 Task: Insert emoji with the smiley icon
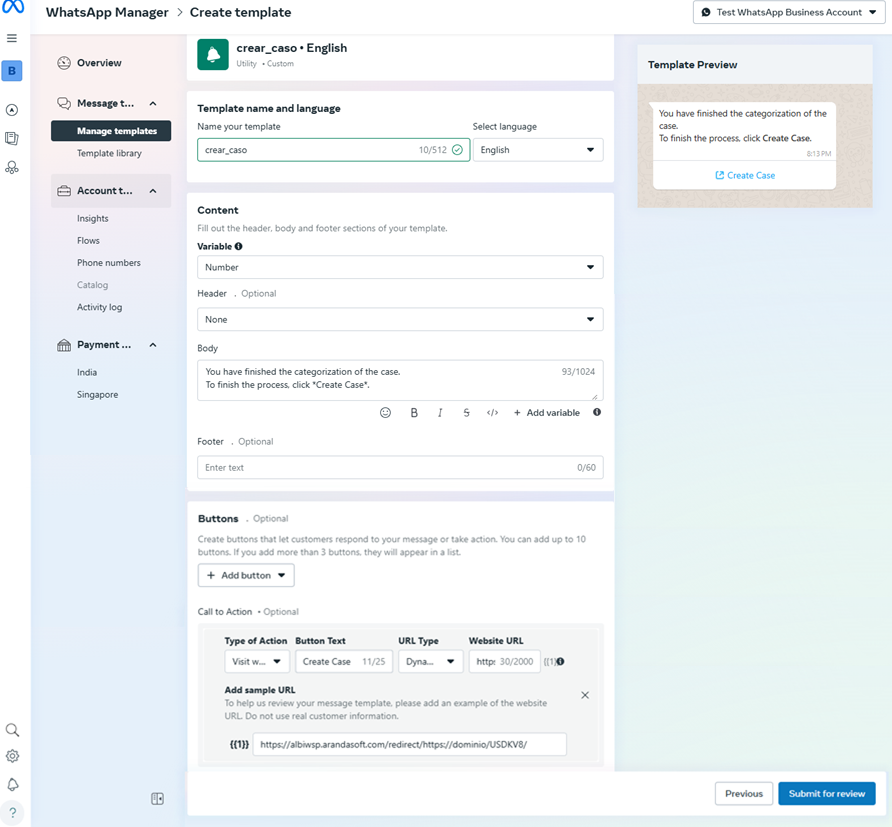385,413
